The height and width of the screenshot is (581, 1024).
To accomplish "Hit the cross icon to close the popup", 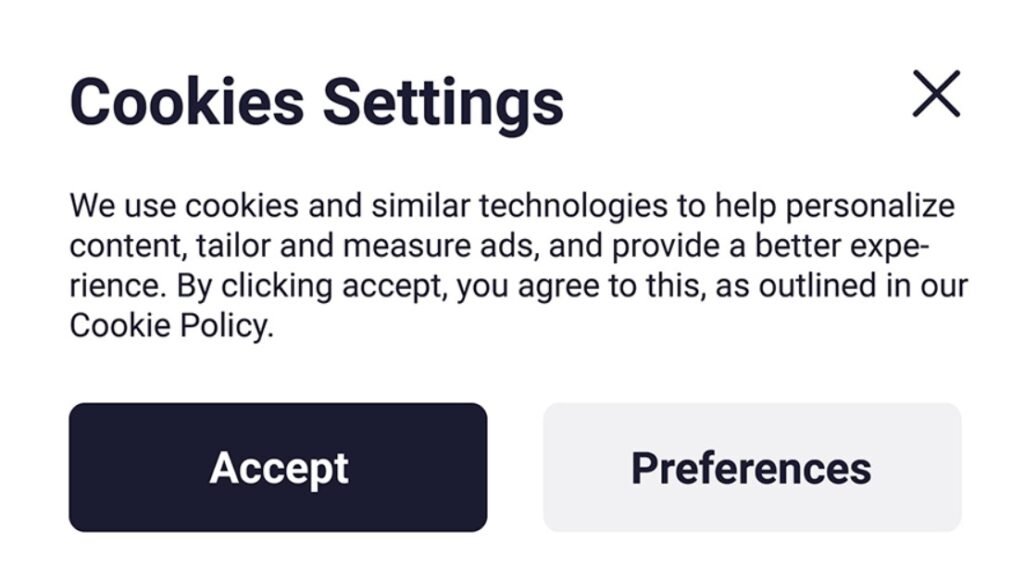I will tap(936, 94).
